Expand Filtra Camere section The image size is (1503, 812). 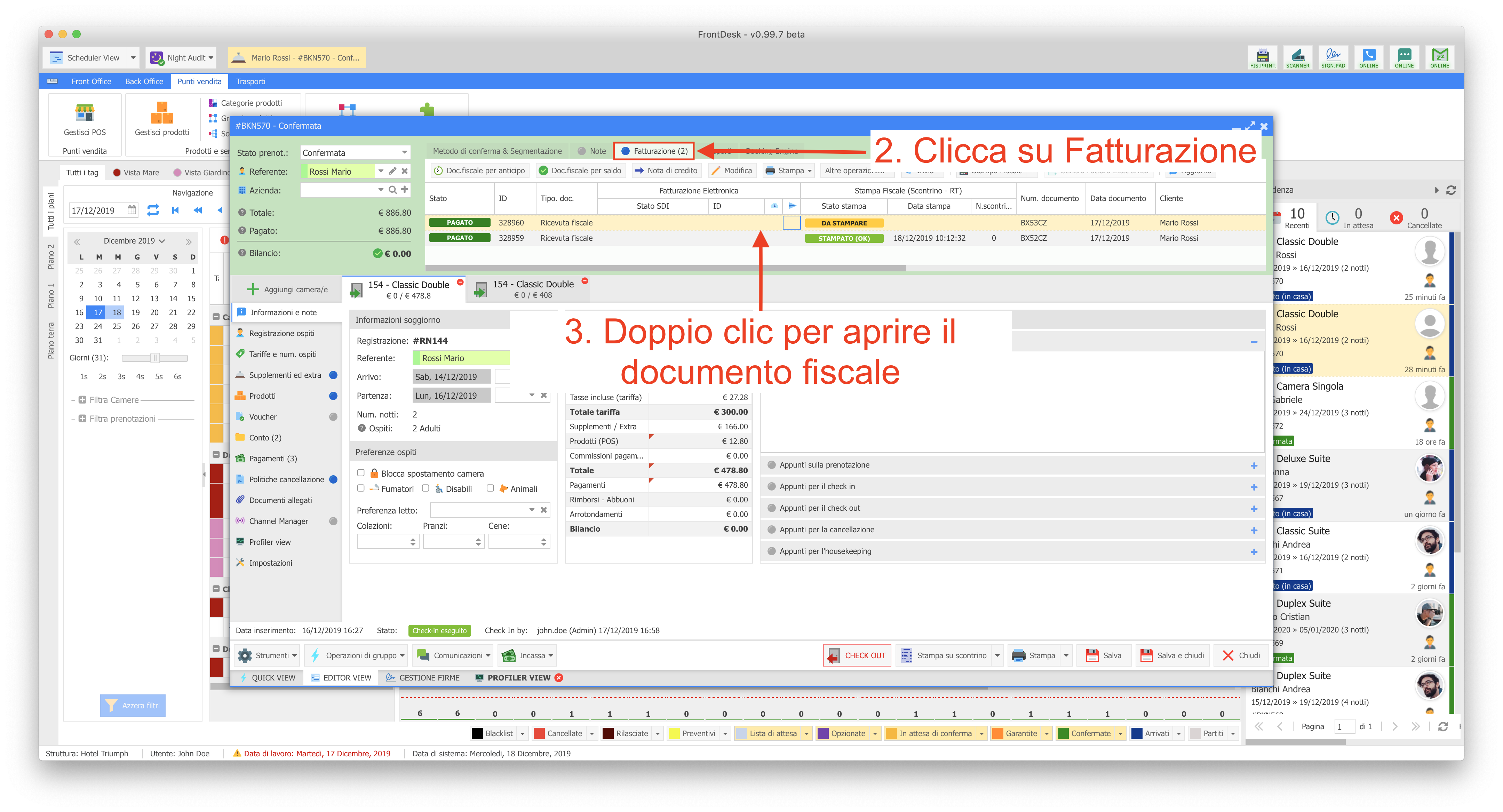point(82,400)
